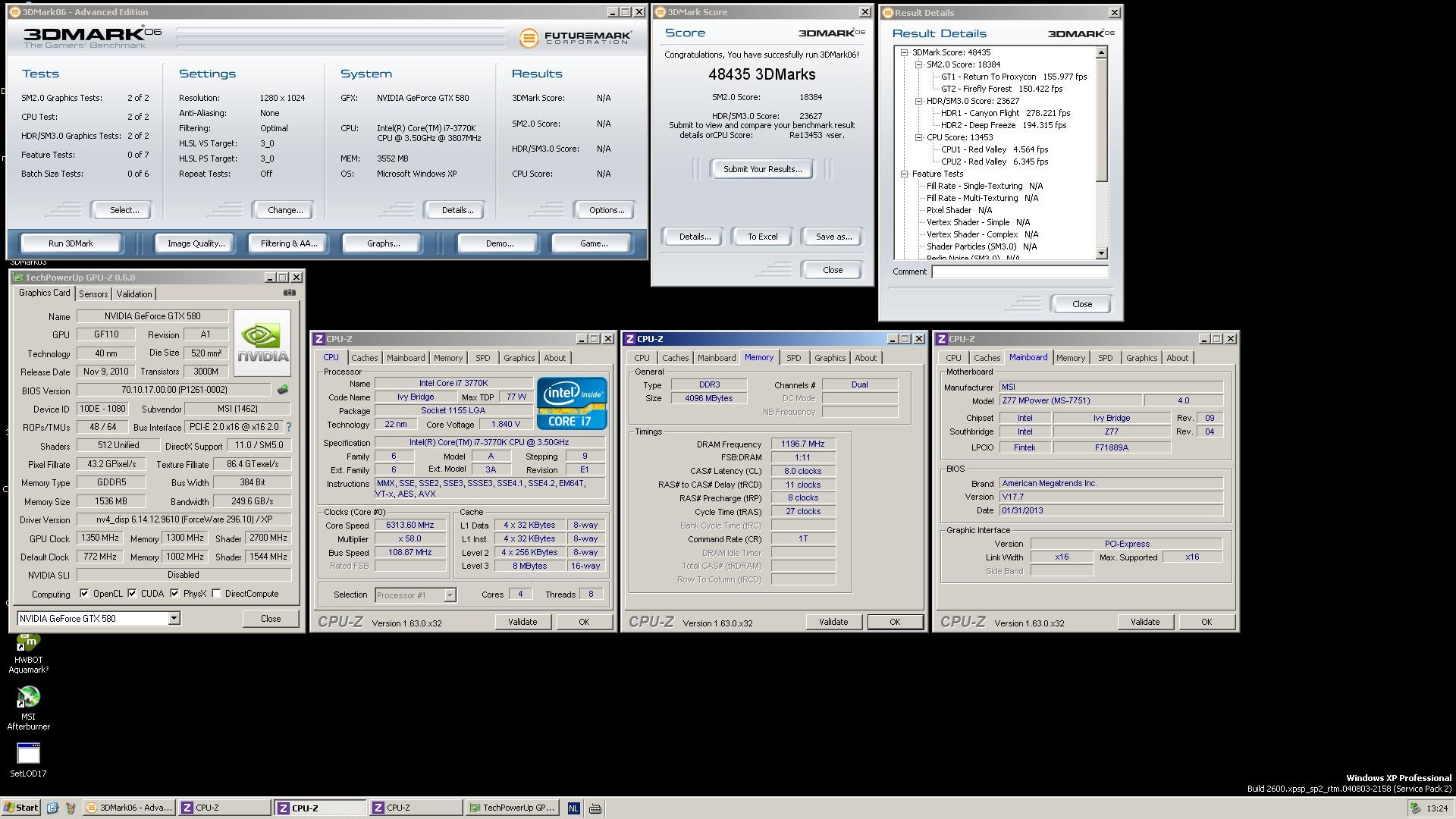Switch to the Sensors tab in GPU-Z
This screenshot has width=1456, height=819.
pos(93,294)
